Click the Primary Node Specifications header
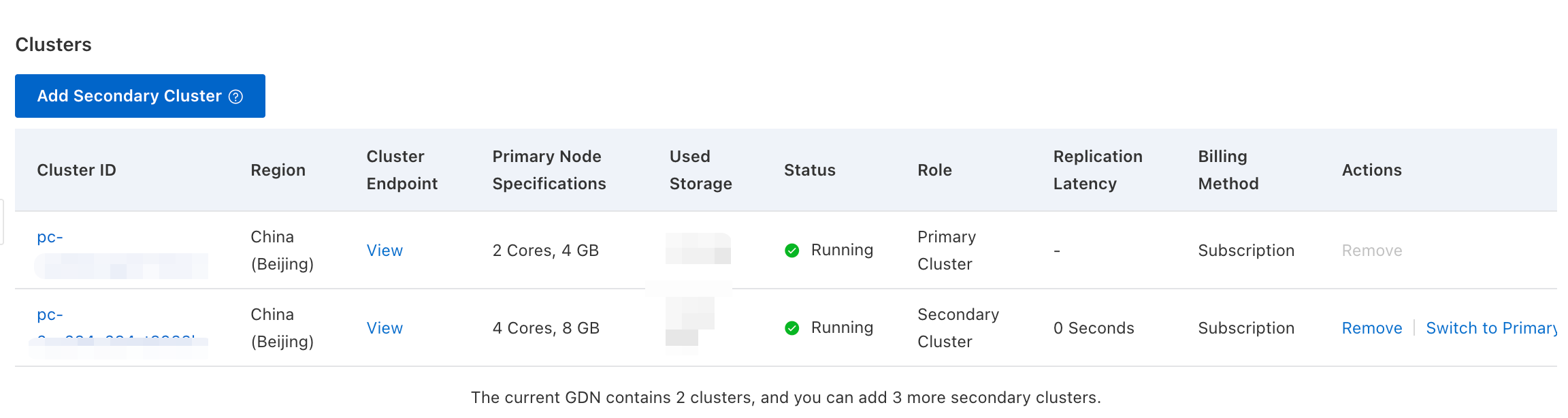The height and width of the screenshot is (418, 1568). click(x=549, y=170)
